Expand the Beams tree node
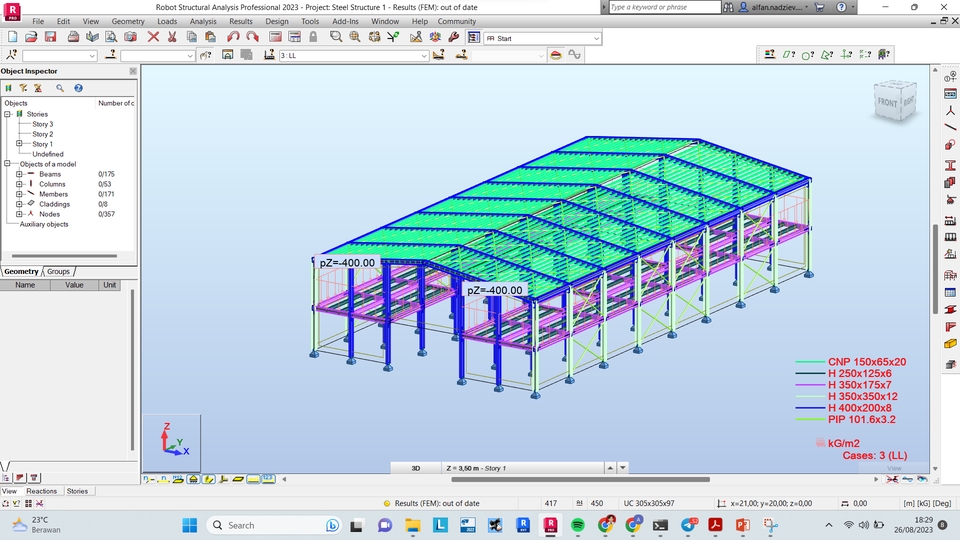The width and height of the screenshot is (960, 540). [x=19, y=174]
